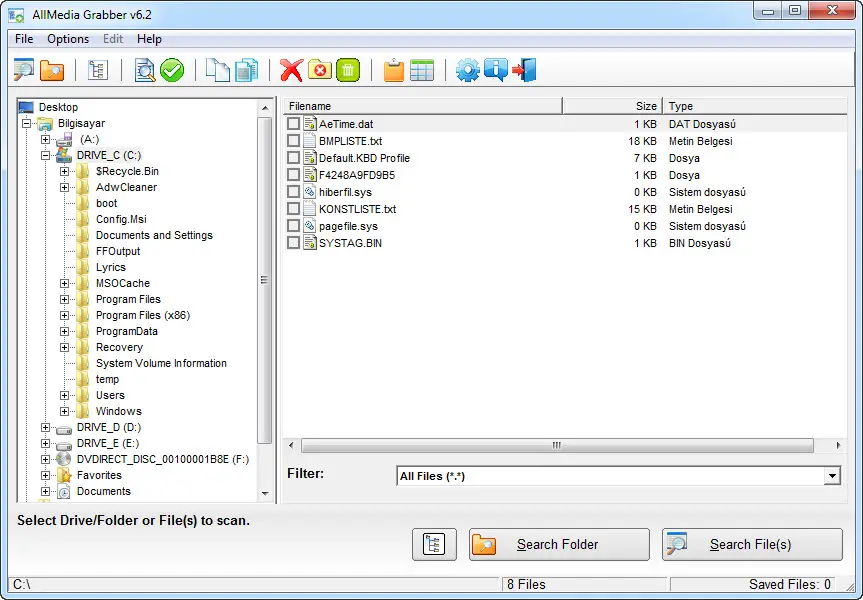863x600 pixels.
Task: Click the exit door toolbar icon
Action: click(525, 70)
